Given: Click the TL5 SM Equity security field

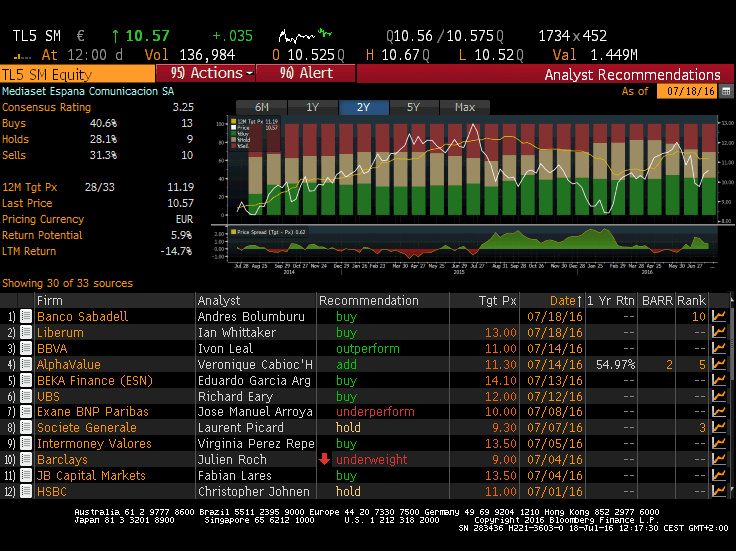Looking at the screenshot, I should point(77,74).
